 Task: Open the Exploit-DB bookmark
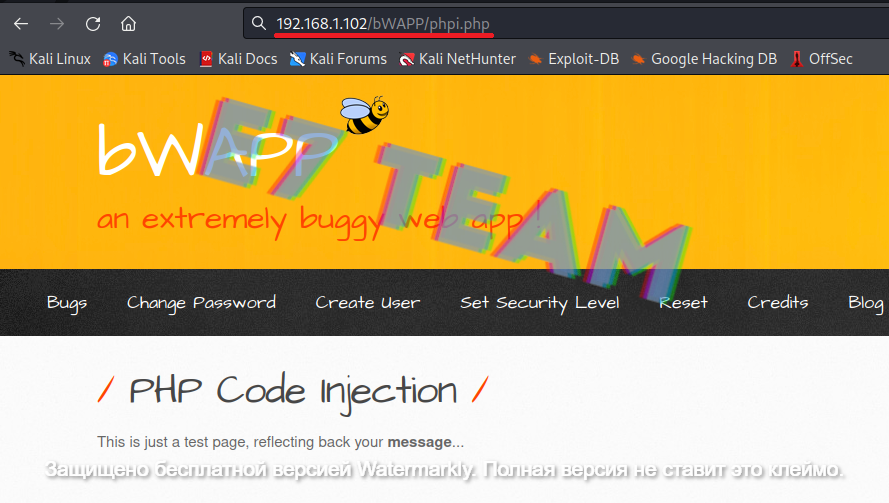574,59
